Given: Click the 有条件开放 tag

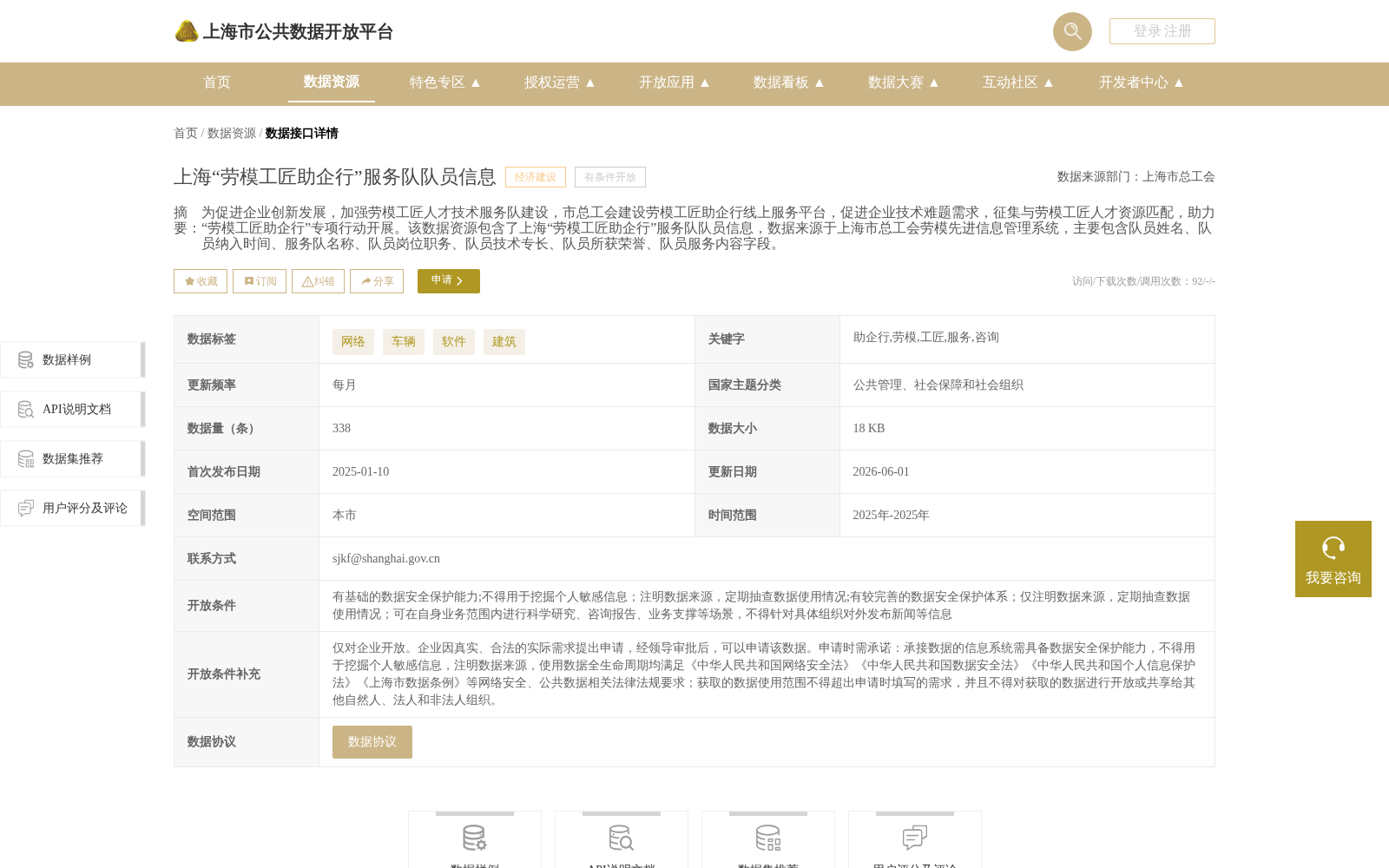Looking at the screenshot, I should click(610, 177).
